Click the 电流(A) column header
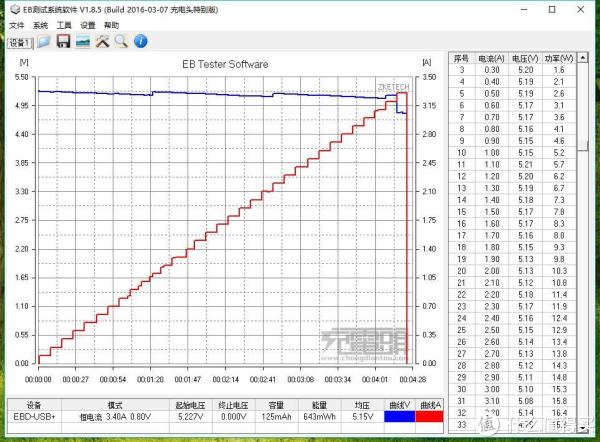The height and width of the screenshot is (442, 600). [492, 58]
